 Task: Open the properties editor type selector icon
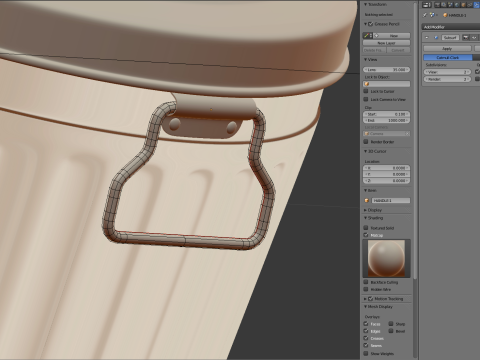(x=427, y=5)
